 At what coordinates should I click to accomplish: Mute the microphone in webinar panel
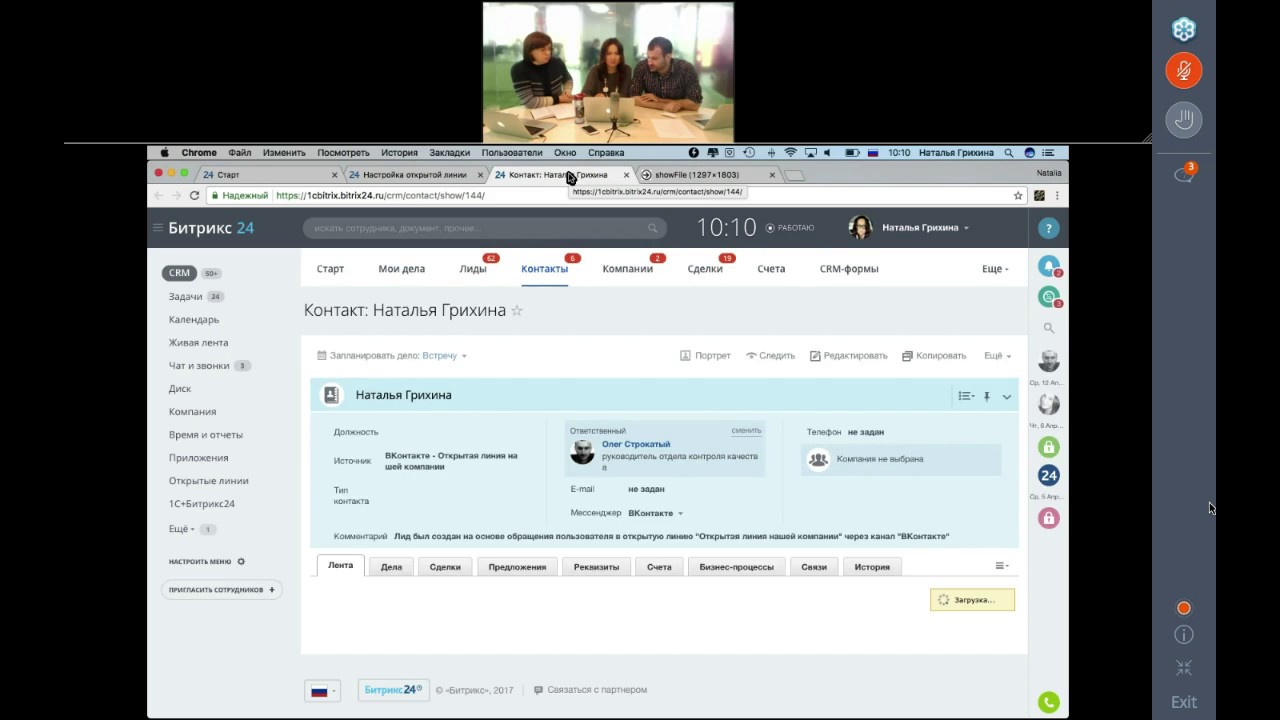pyautogui.click(x=1184, y=71)
